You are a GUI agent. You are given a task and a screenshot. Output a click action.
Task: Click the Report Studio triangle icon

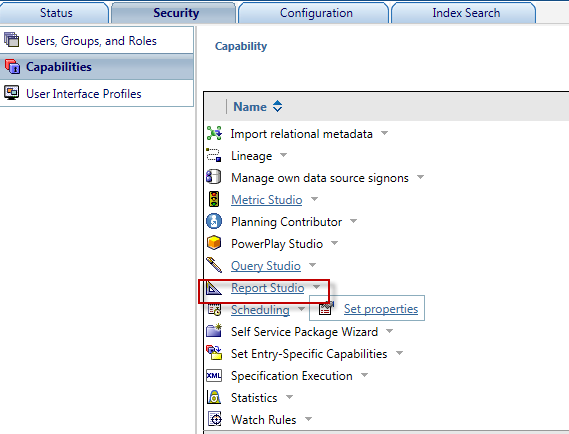pos(213,288)
